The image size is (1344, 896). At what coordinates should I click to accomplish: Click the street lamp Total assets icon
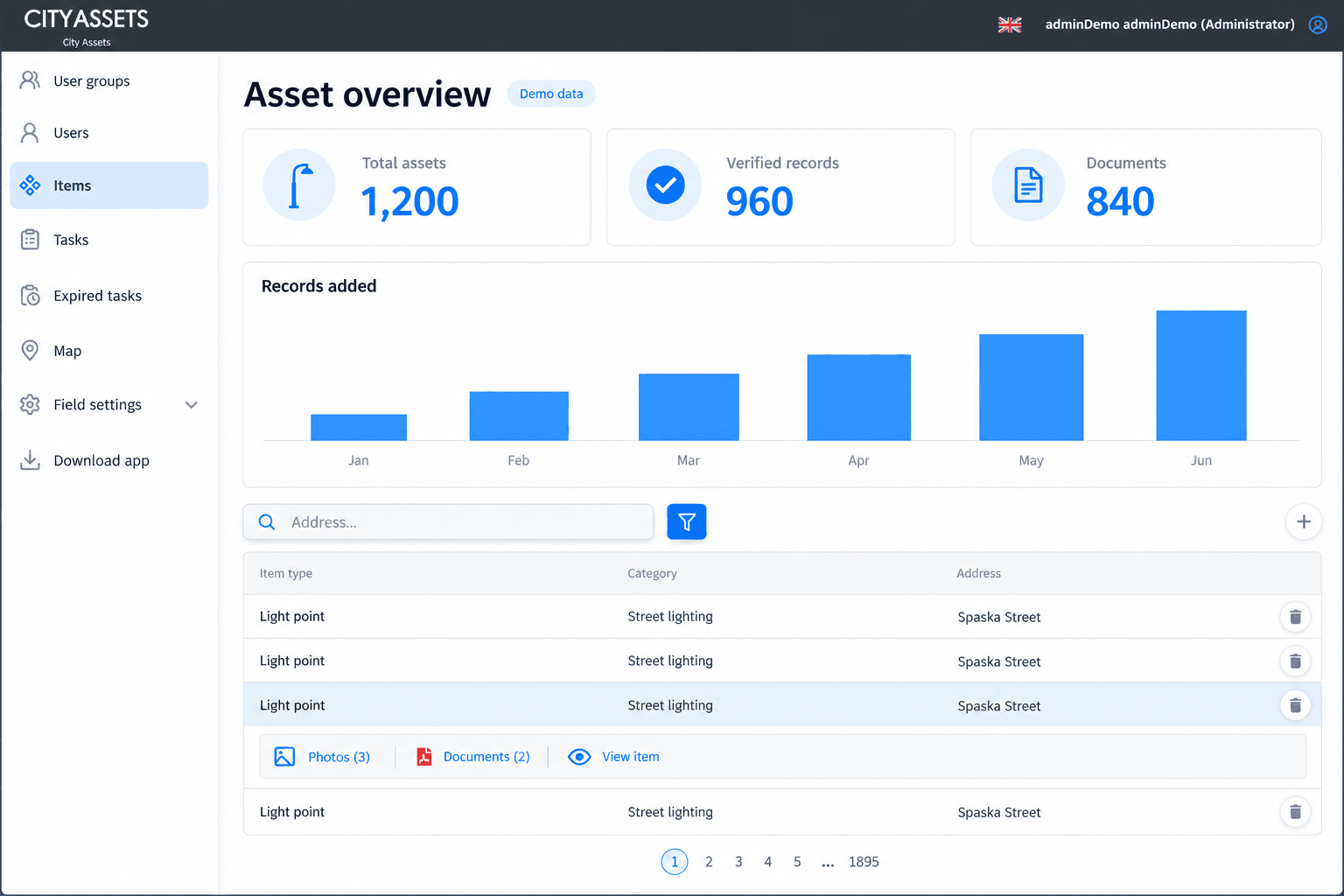coord(299,185)
